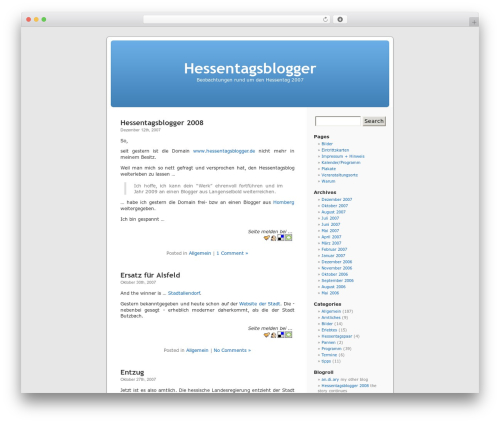
Task: Open the Dezember 2006 archive
Action: [337, 262]
